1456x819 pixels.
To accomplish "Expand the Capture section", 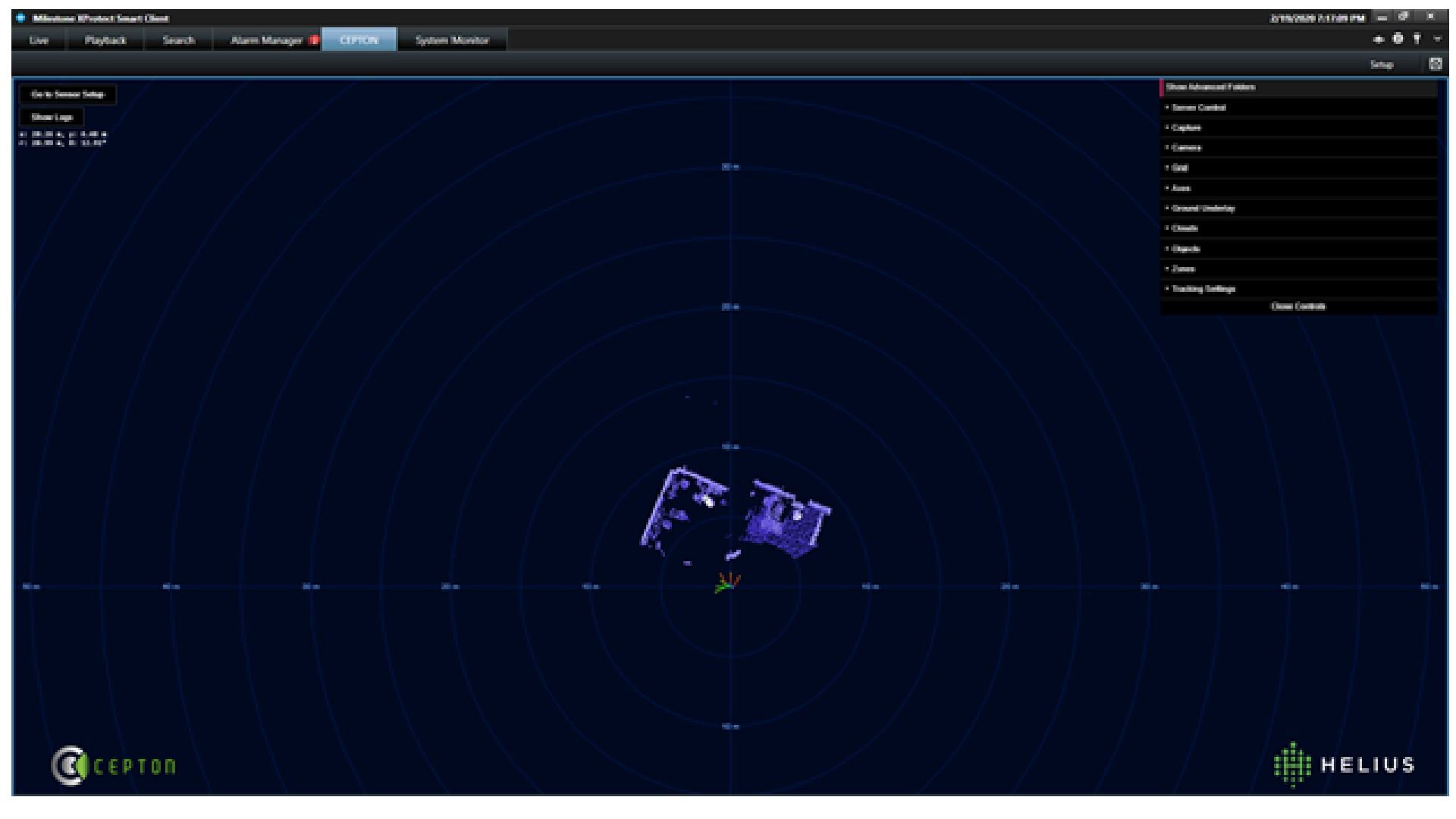I will coord(1185,127).
